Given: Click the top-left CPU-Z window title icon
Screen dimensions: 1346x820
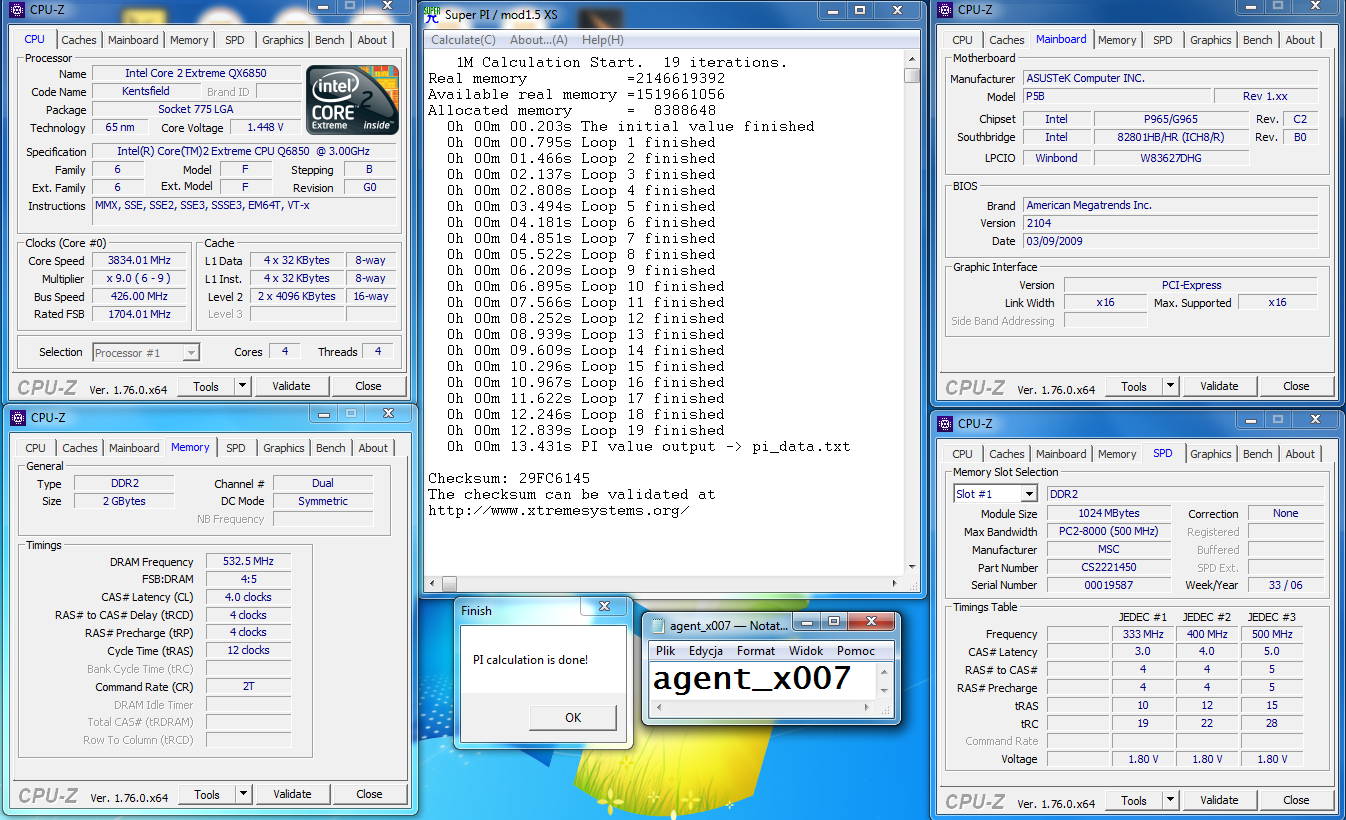Looking at the screenshot, I should pyautogui.click(x=18, y=10).
